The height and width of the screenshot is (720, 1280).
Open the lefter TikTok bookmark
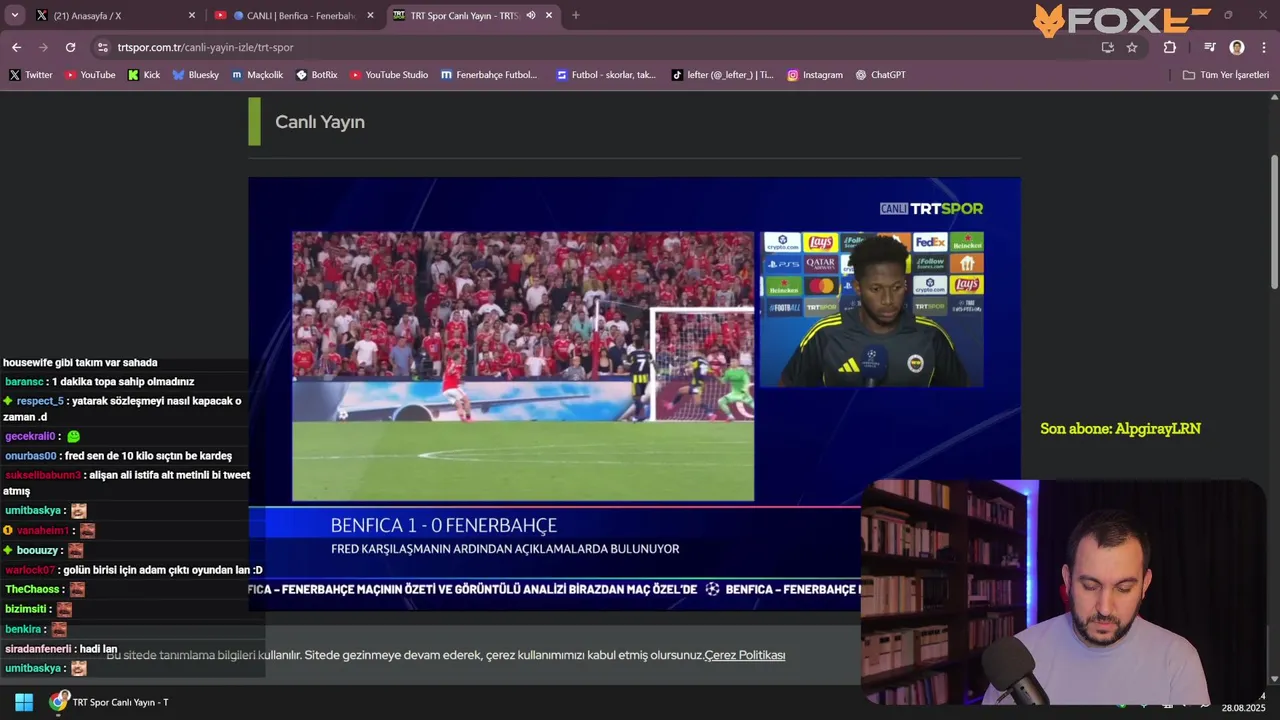coord(722,75)
